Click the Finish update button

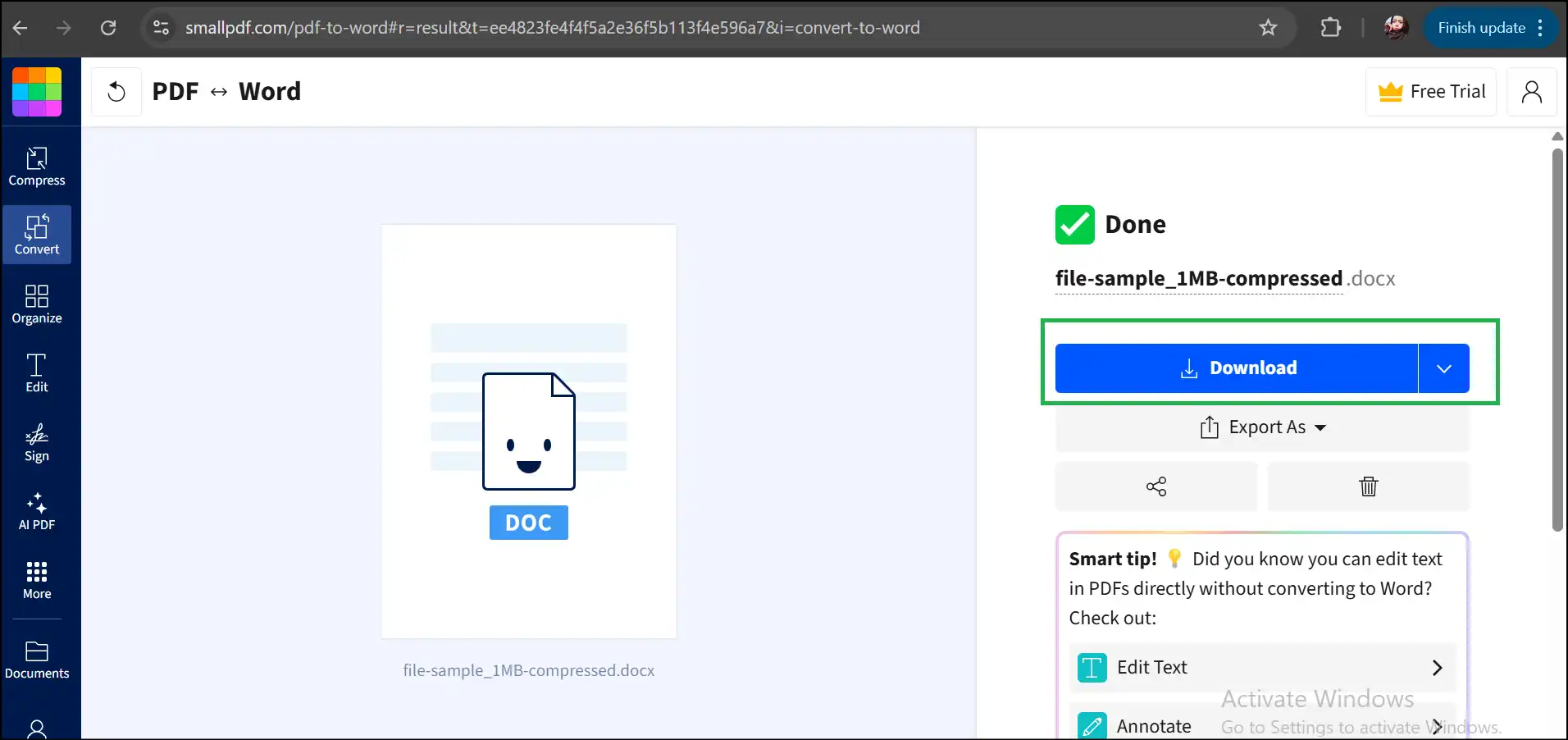click(1491, 28)
